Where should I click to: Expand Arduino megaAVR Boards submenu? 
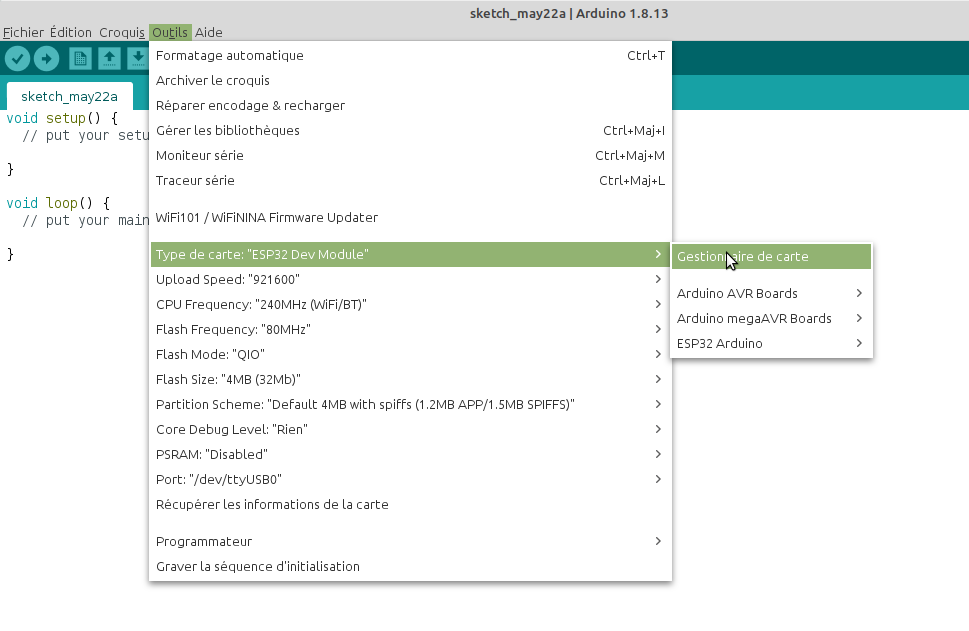771,319
